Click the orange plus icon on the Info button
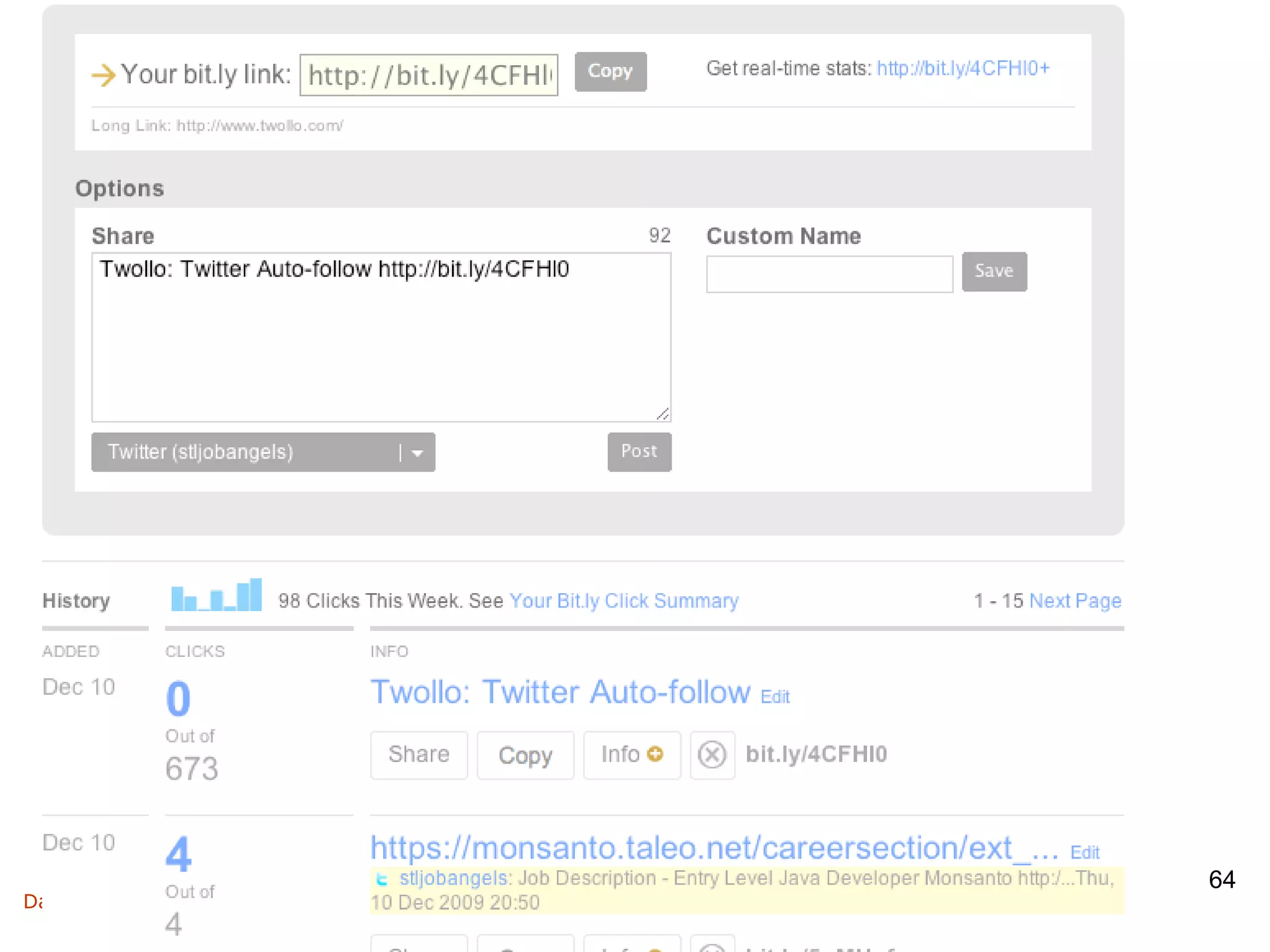The height and width of the screenshot is (952, 1270). pos(655,754)
